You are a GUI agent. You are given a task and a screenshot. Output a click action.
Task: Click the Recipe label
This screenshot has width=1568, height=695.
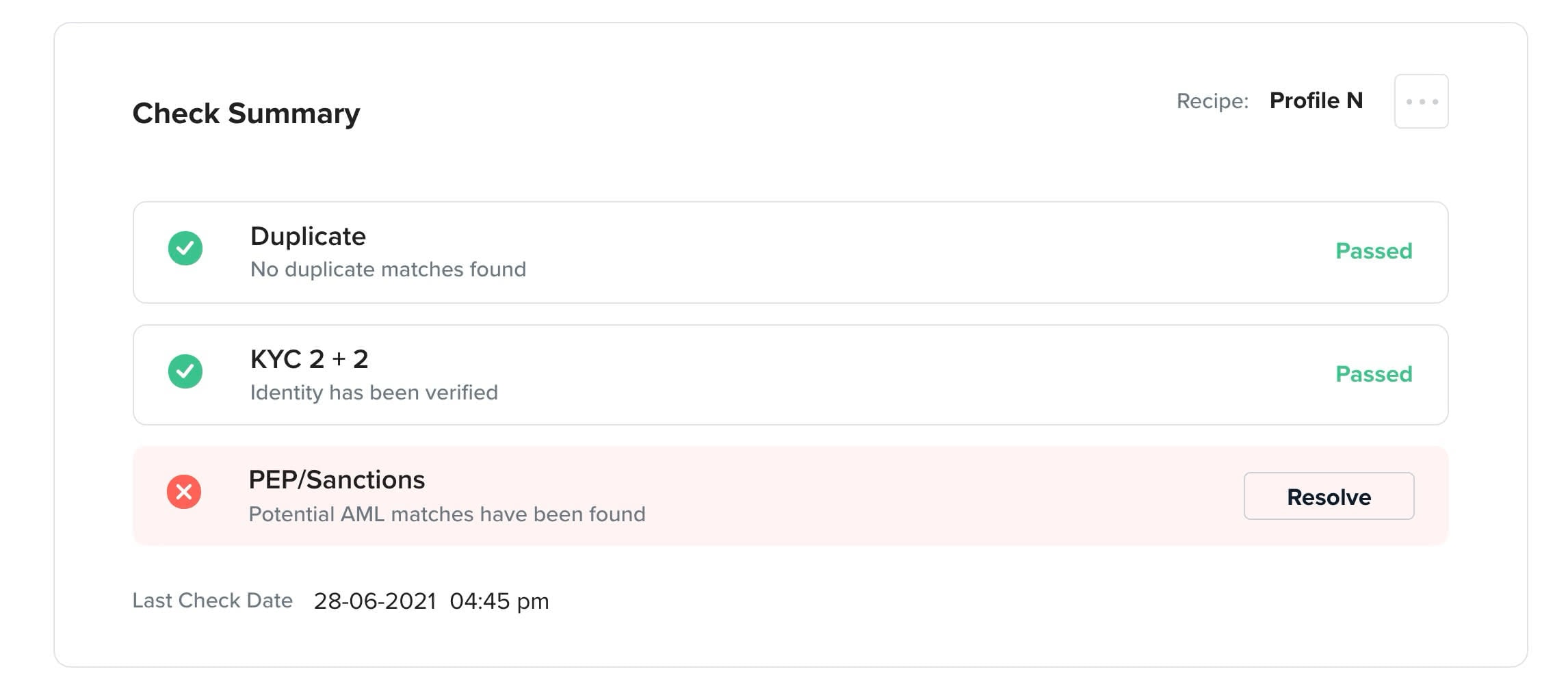click(1212, 101)
